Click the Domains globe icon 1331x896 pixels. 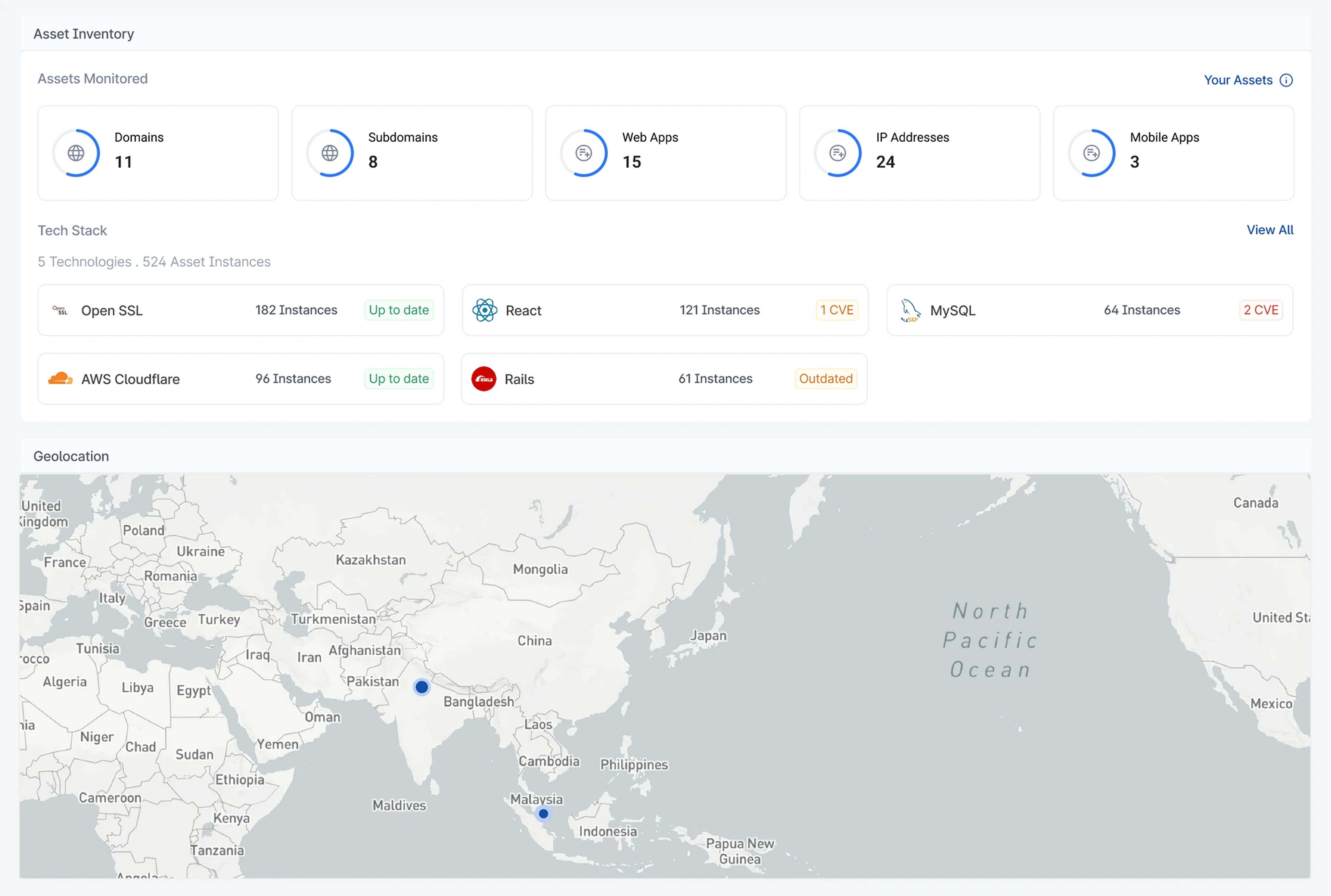point(76,153)
